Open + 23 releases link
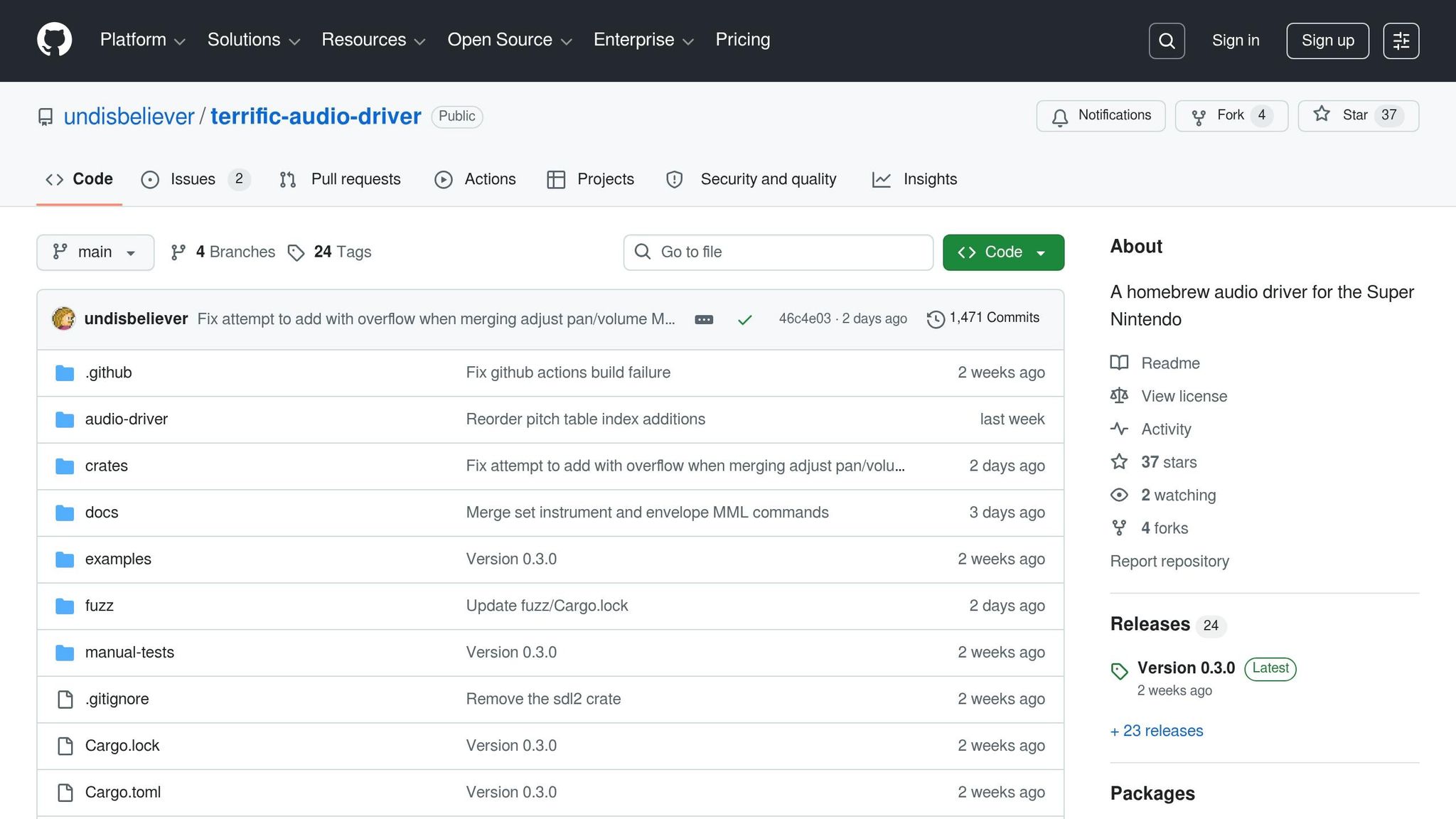This screenshot has height=819, width=1456. [x=1157, y=731]
